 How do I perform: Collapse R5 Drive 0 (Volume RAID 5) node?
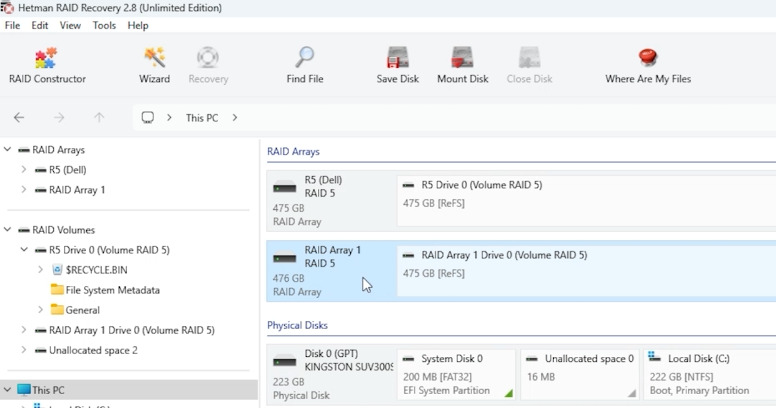[24, 250]
